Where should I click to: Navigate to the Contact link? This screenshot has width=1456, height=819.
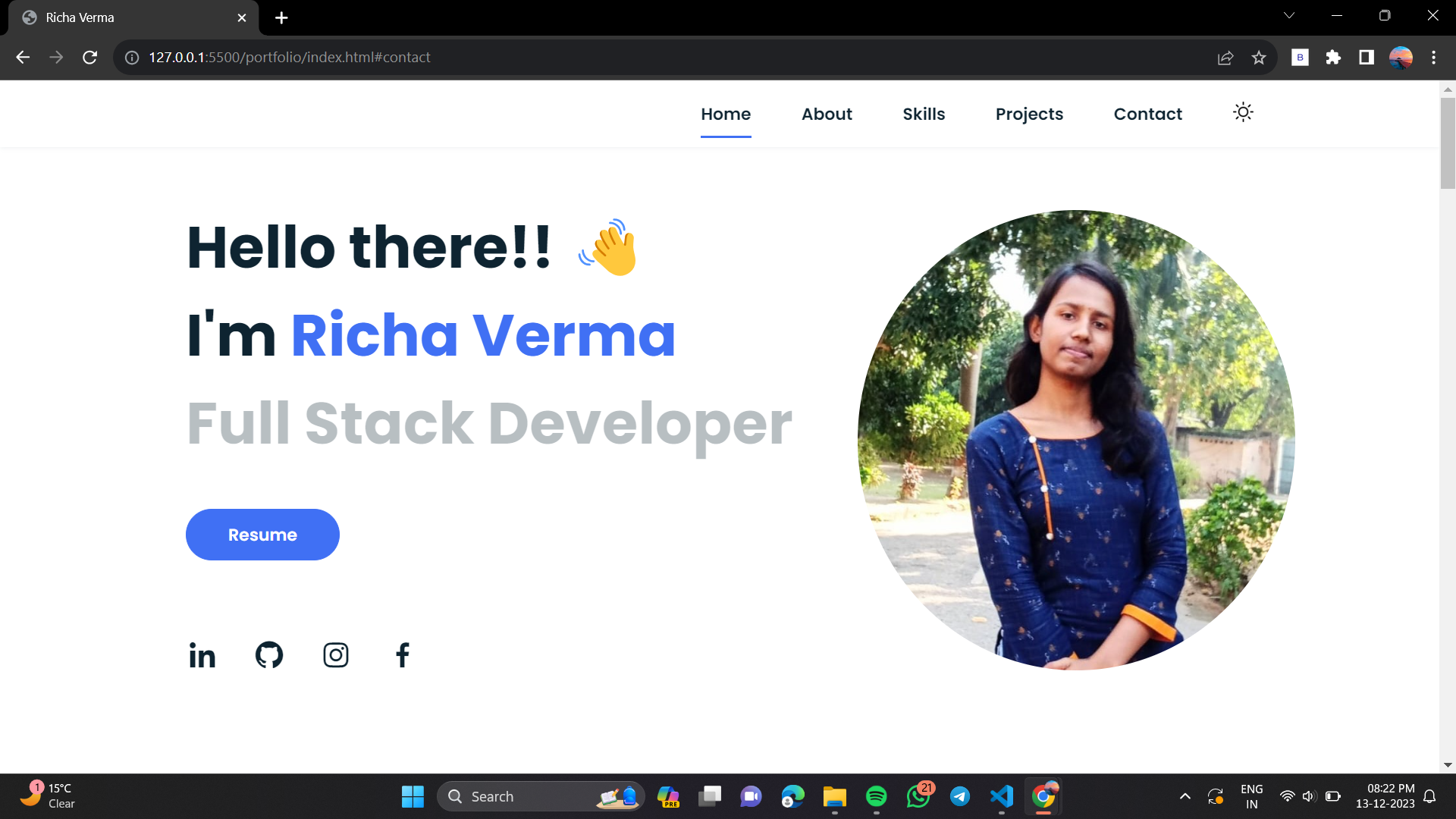[x=1147, y=114]
